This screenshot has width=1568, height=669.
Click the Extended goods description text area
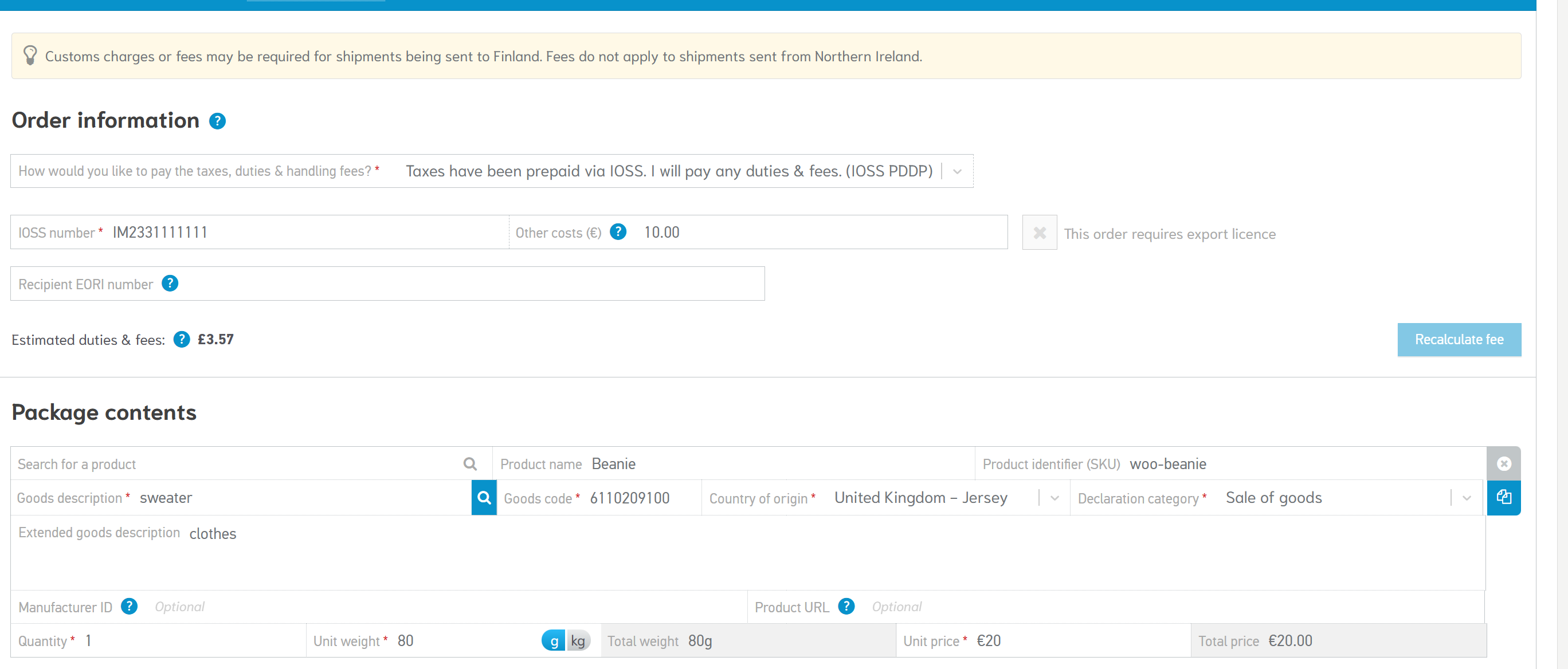pyautogui.click(x=747, y=553)
